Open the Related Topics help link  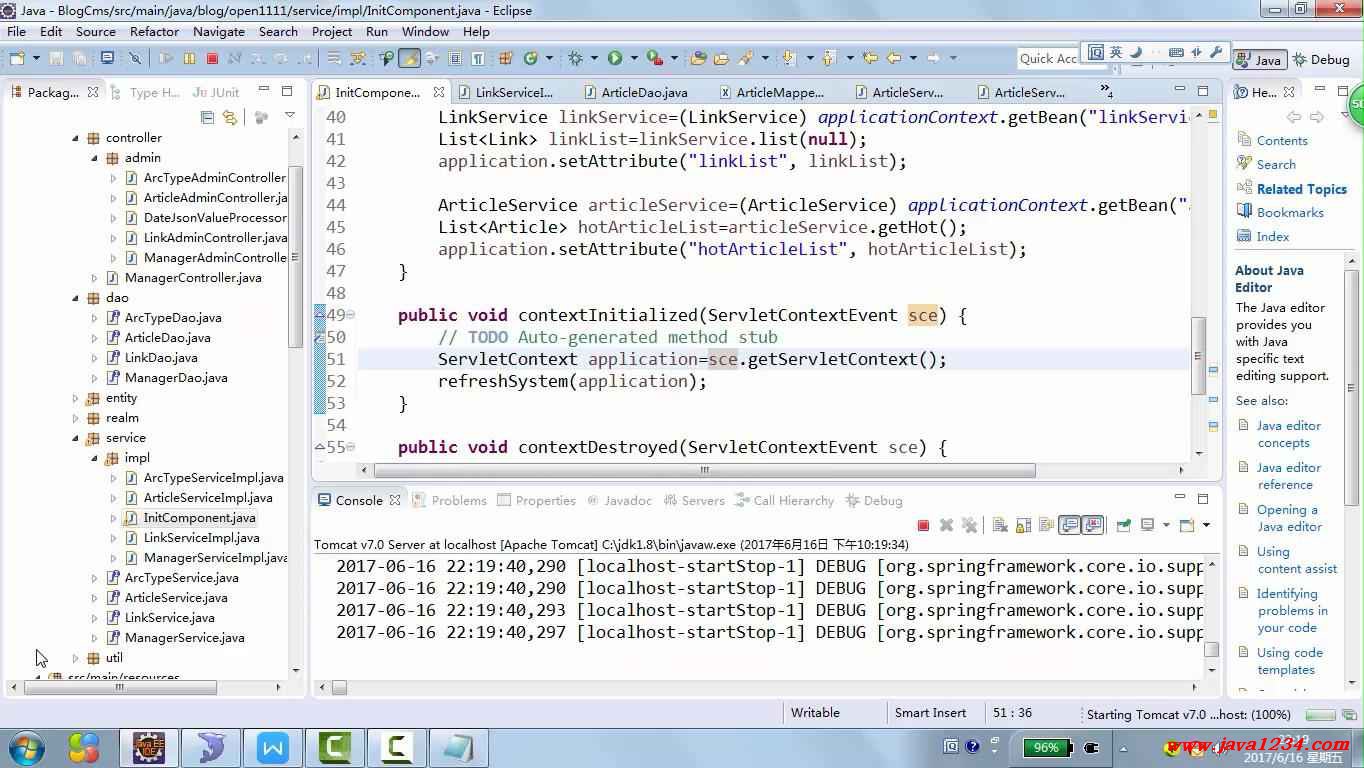click(x=1302, y=189)
